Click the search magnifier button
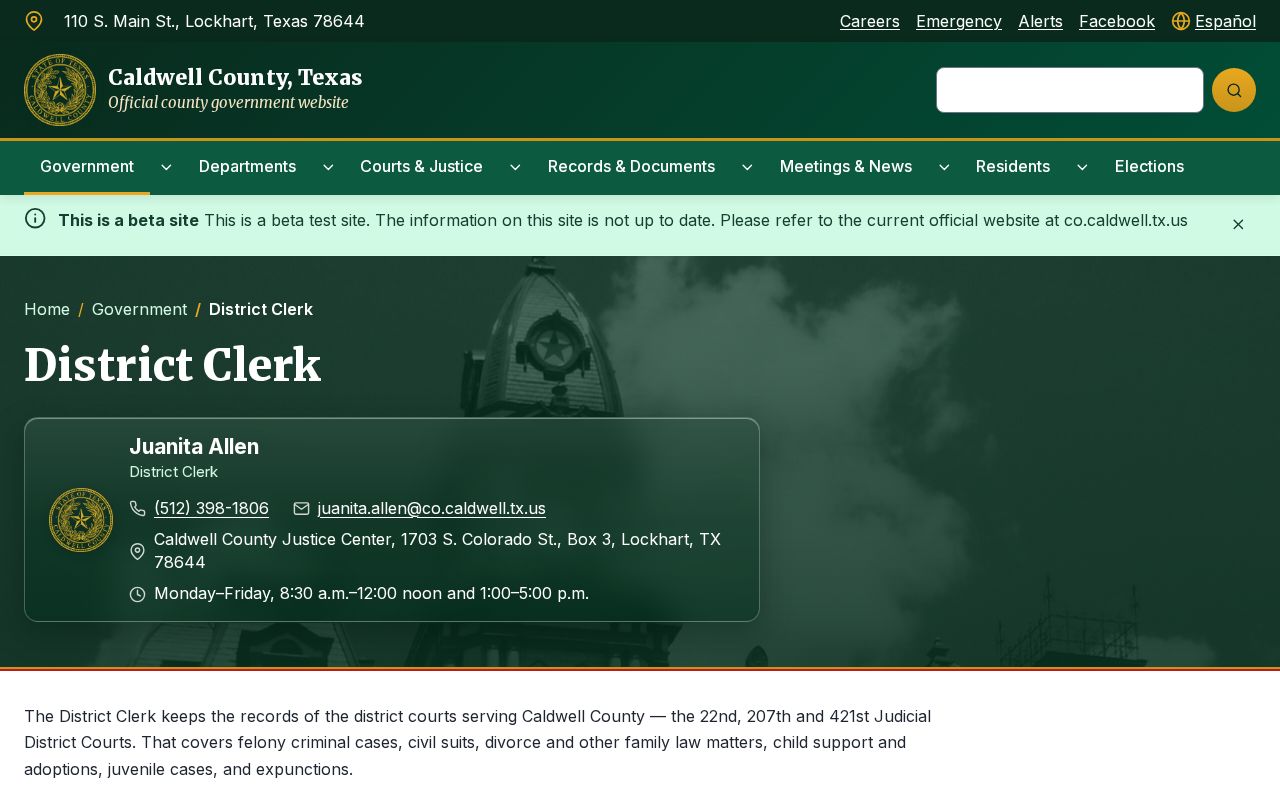The height and width of the screenshot is (800, 1280). pyautogui.click(x=1234, y=90)
